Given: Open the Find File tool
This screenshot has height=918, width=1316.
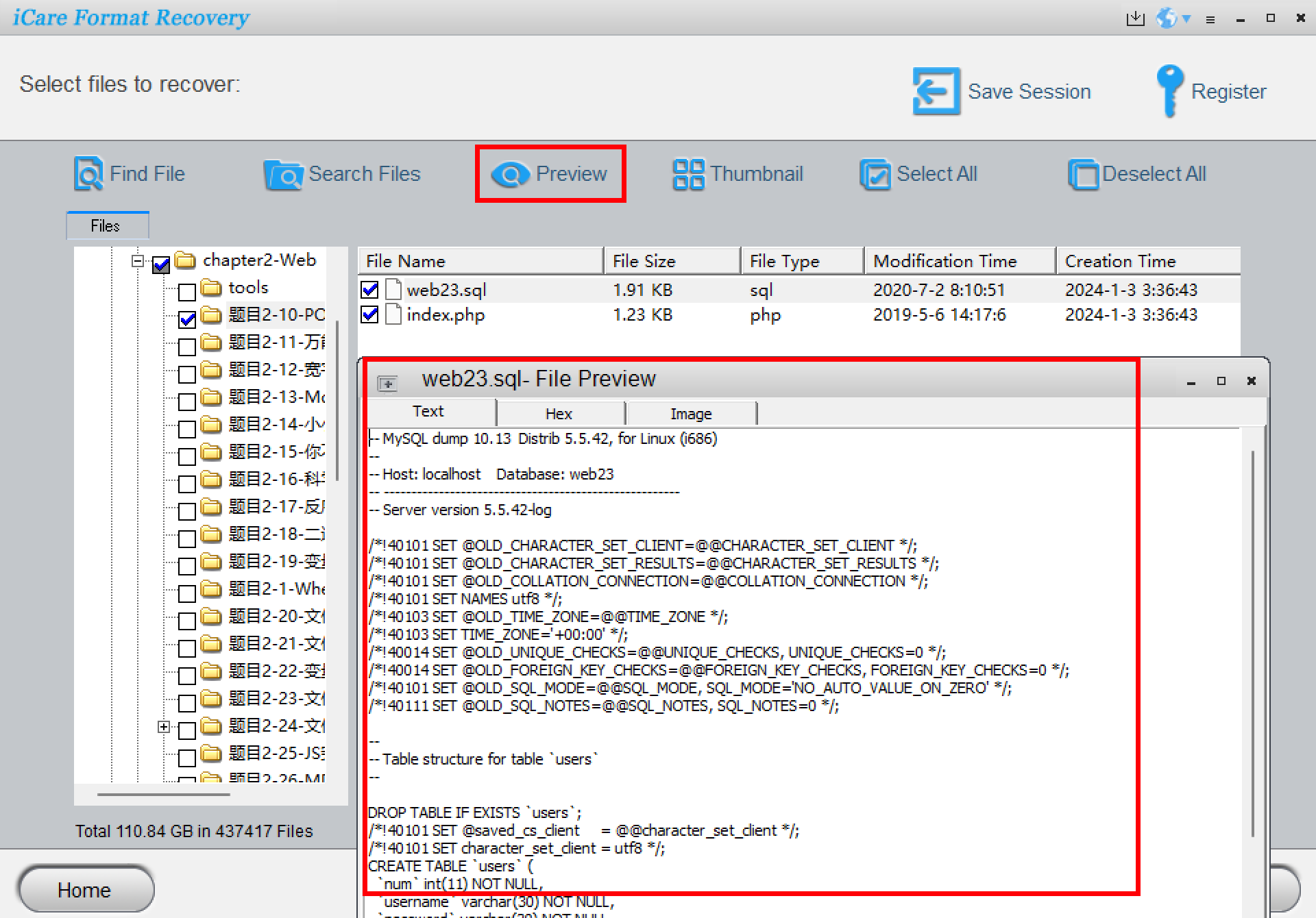Looking at the screenshot, I should pyautogui.click(x=129, y=173).
